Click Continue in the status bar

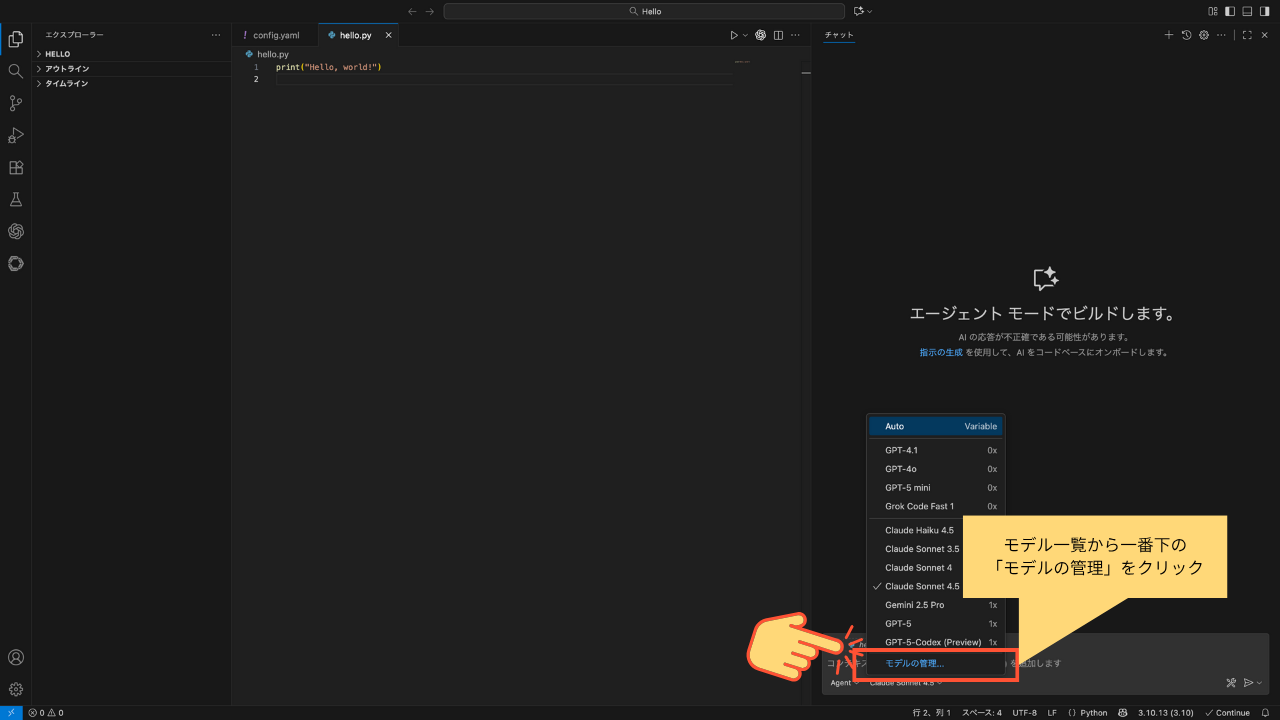[x=1227, y=712]
